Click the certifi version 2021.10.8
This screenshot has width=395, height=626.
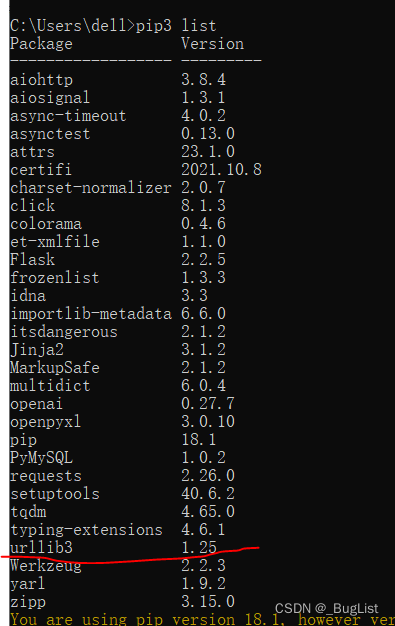(221, 170)
